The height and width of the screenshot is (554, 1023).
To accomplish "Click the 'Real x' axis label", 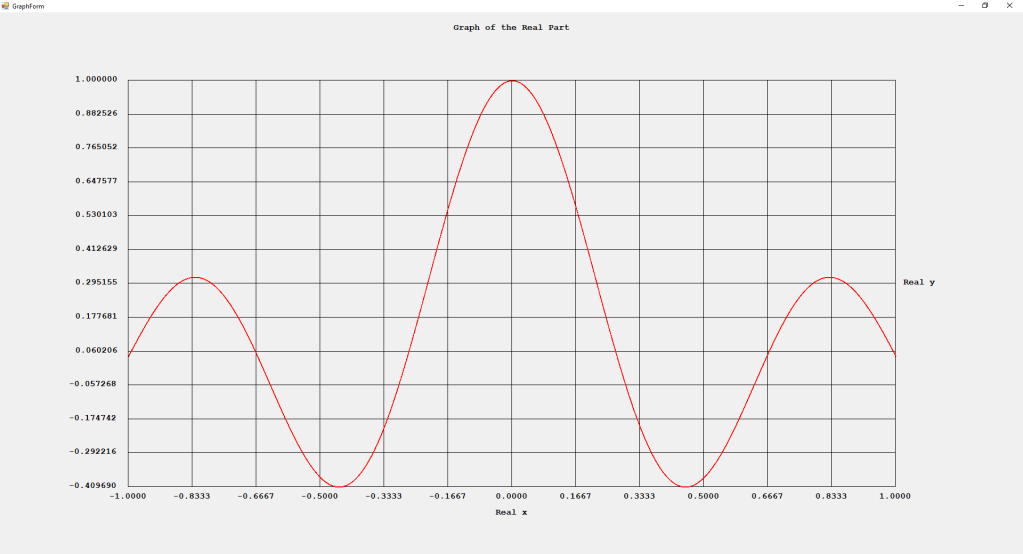I will (x=511, y=513).
